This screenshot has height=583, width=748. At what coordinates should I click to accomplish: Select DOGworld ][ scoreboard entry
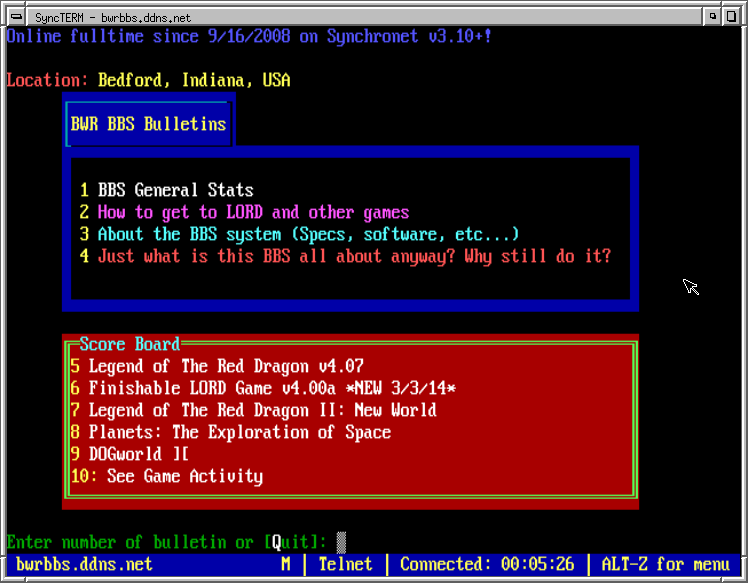point(130,454)
